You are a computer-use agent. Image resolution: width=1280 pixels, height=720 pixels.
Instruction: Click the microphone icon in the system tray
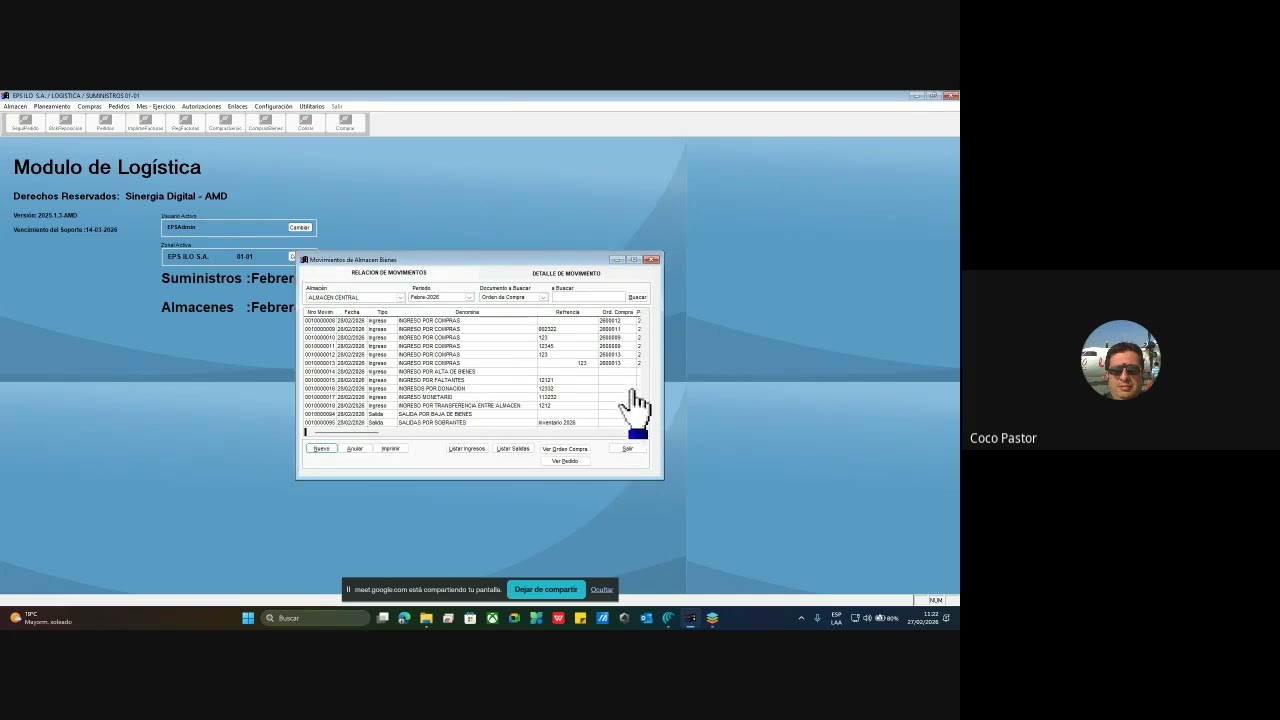coord(817,618)
